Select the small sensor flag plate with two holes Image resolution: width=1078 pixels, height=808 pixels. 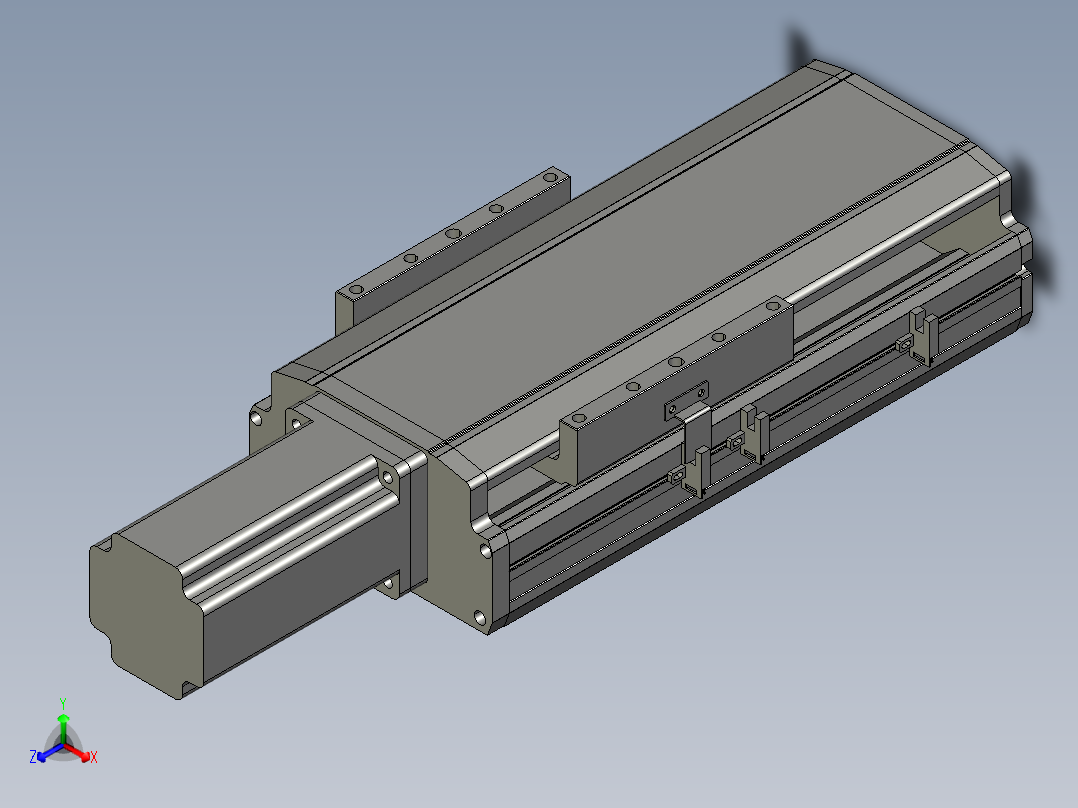pyautogui.click(x=686, y=401)
